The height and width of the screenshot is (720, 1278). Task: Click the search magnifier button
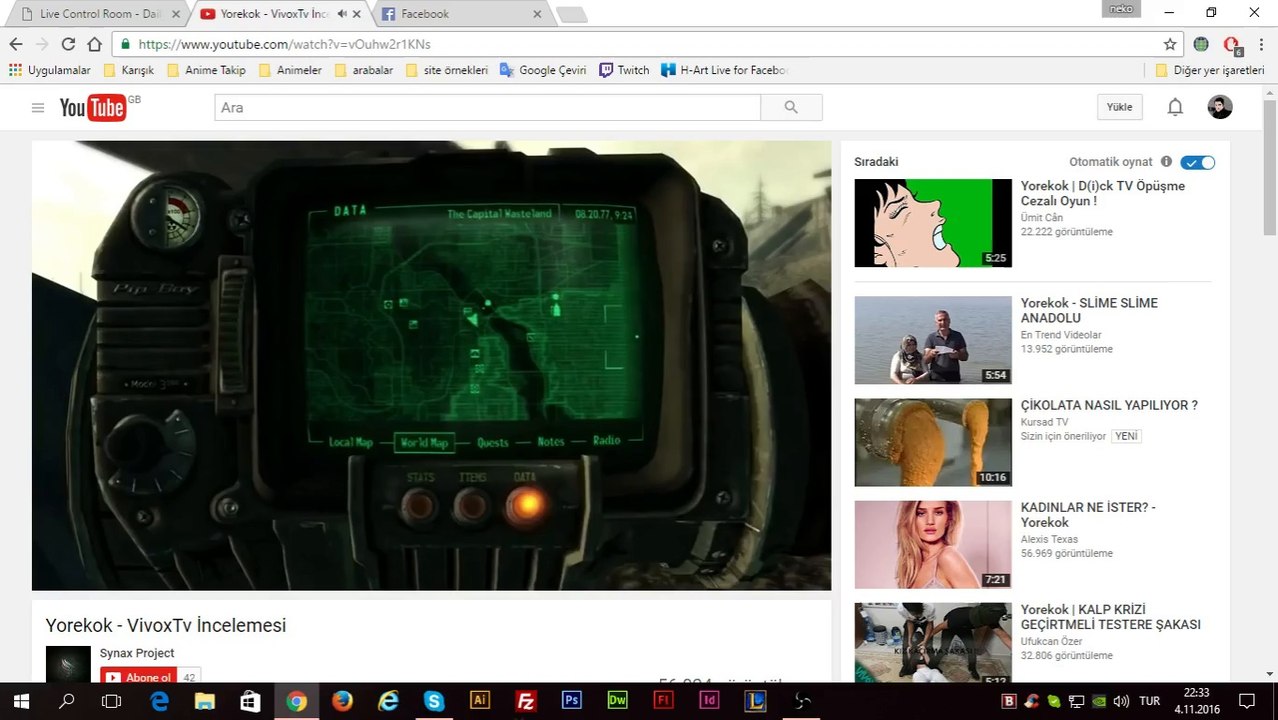point(791,107)
